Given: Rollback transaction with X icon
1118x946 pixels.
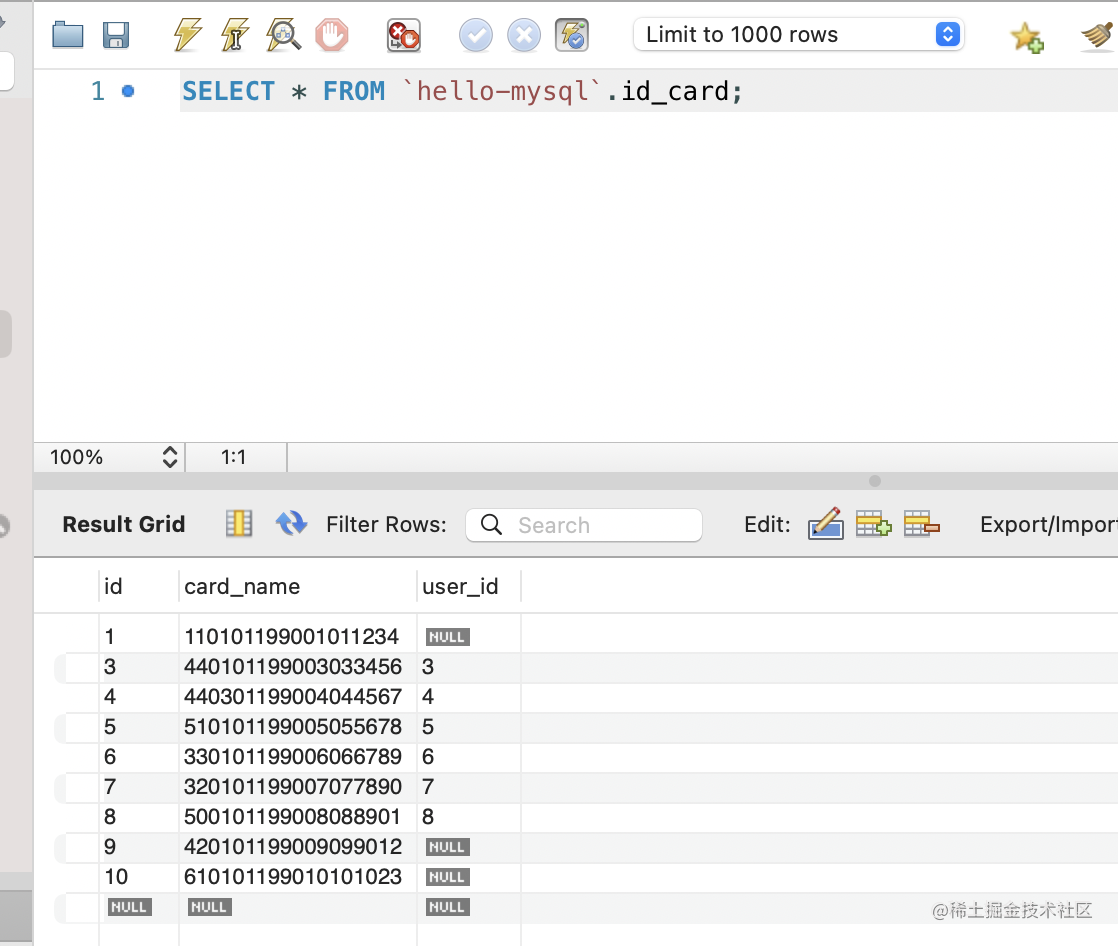Looking at the screenshot, I should (523, 35).
